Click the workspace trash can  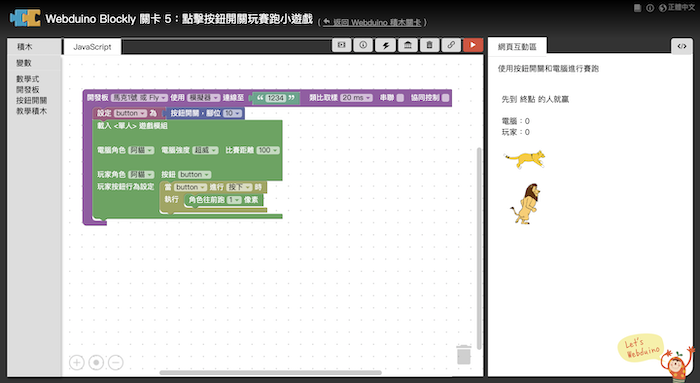(x=464, y=354)
